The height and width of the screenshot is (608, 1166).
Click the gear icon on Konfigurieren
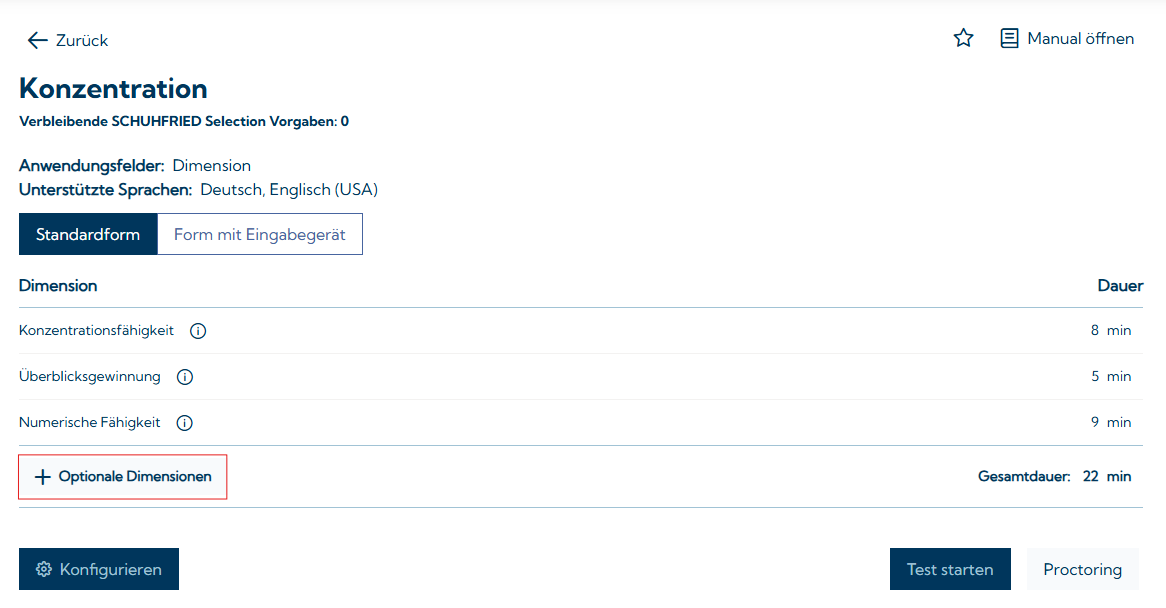click(x=43, y=569)
